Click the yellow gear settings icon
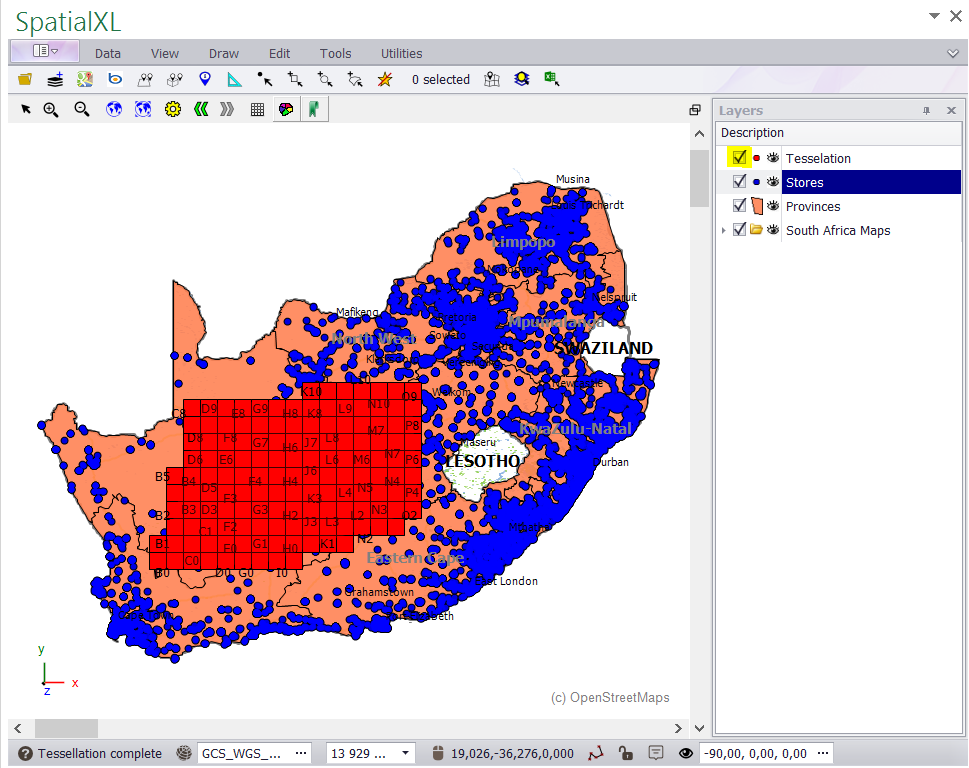 pyautogui.click(x=172, y=110)
